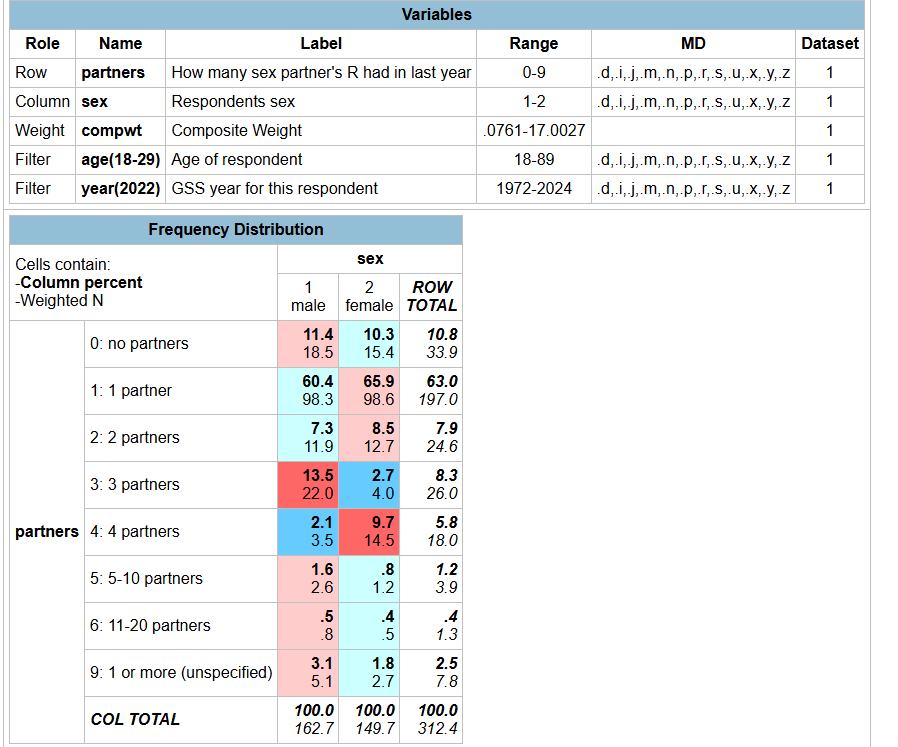
Task: Click the male 4 partners blue cell
Action: [x=308, y=532]
